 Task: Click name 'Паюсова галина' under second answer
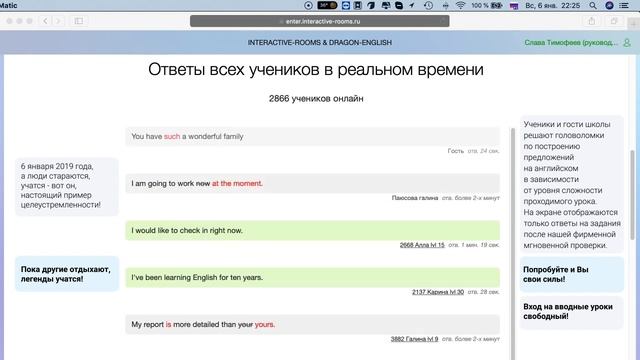tap(415, 198)
